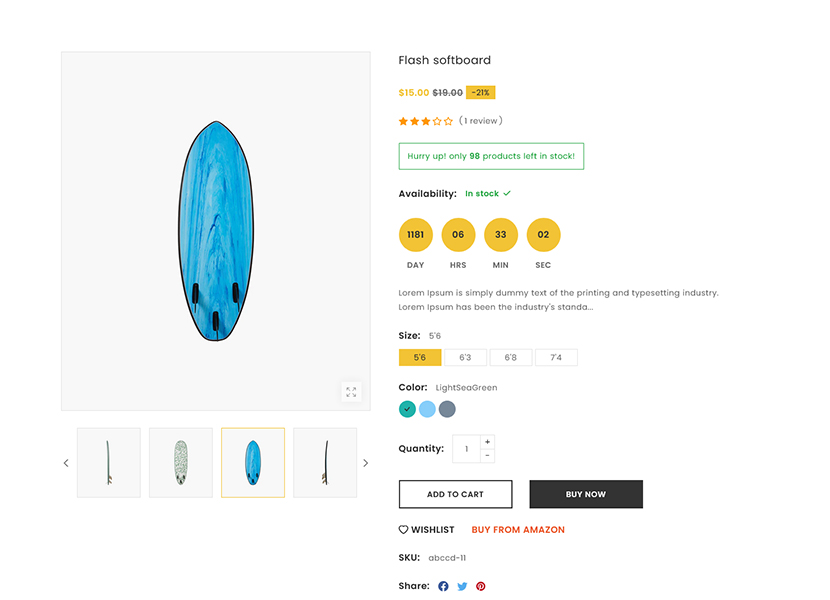Select the gray color swatch
The height and width of the screenshot is (600, 830).
click(x=448, y=409)
